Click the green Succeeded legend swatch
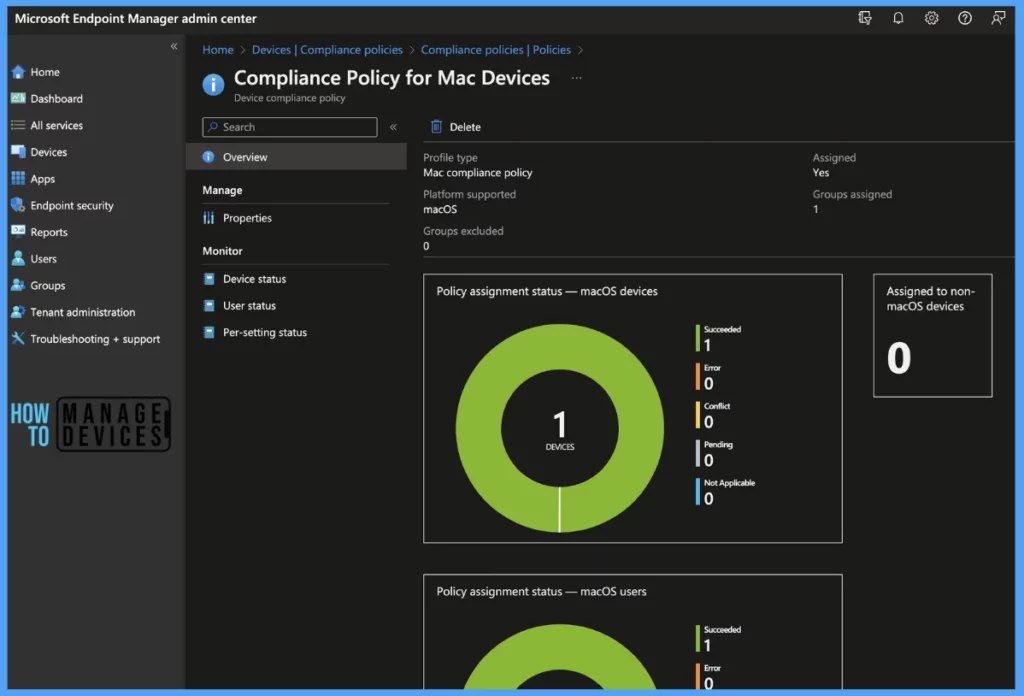1024x696 pixels. (x=698, y=338)
